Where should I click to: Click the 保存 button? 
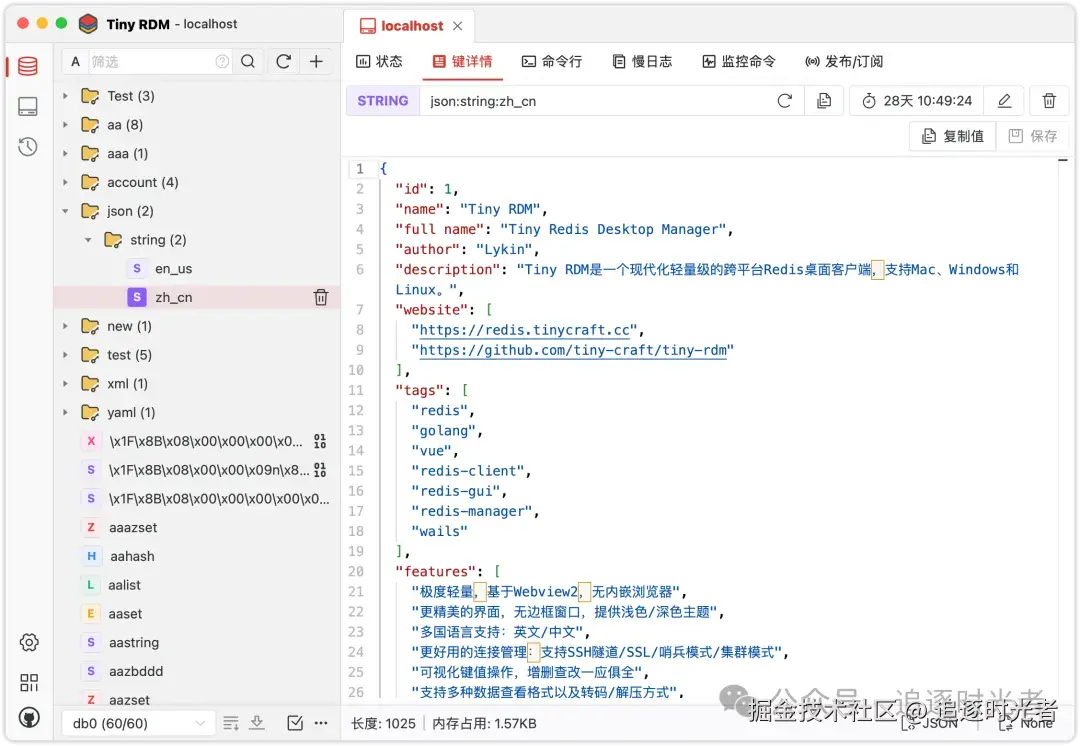click(x=1032, y=136)
